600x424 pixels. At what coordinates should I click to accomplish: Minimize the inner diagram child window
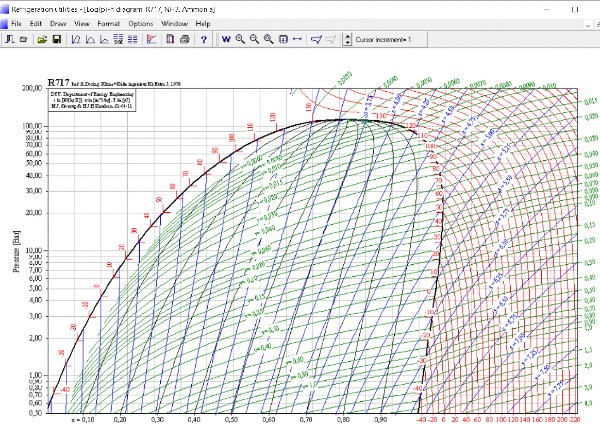[x=588, y=24]
